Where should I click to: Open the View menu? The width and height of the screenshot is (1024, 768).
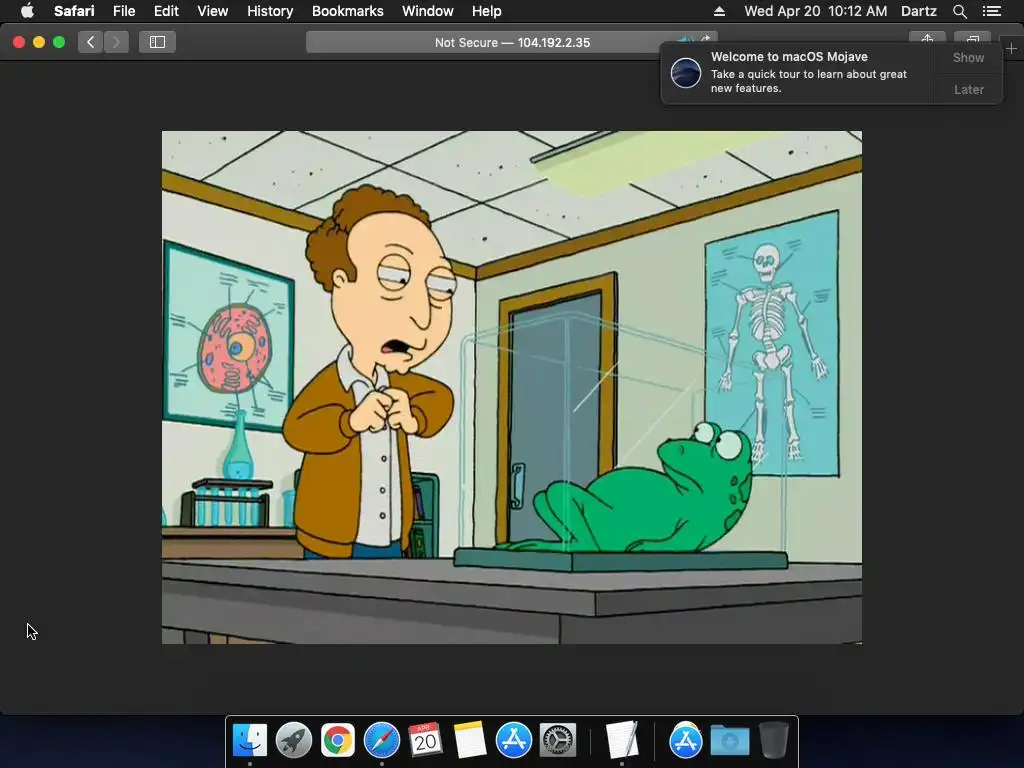pos(212,11)
